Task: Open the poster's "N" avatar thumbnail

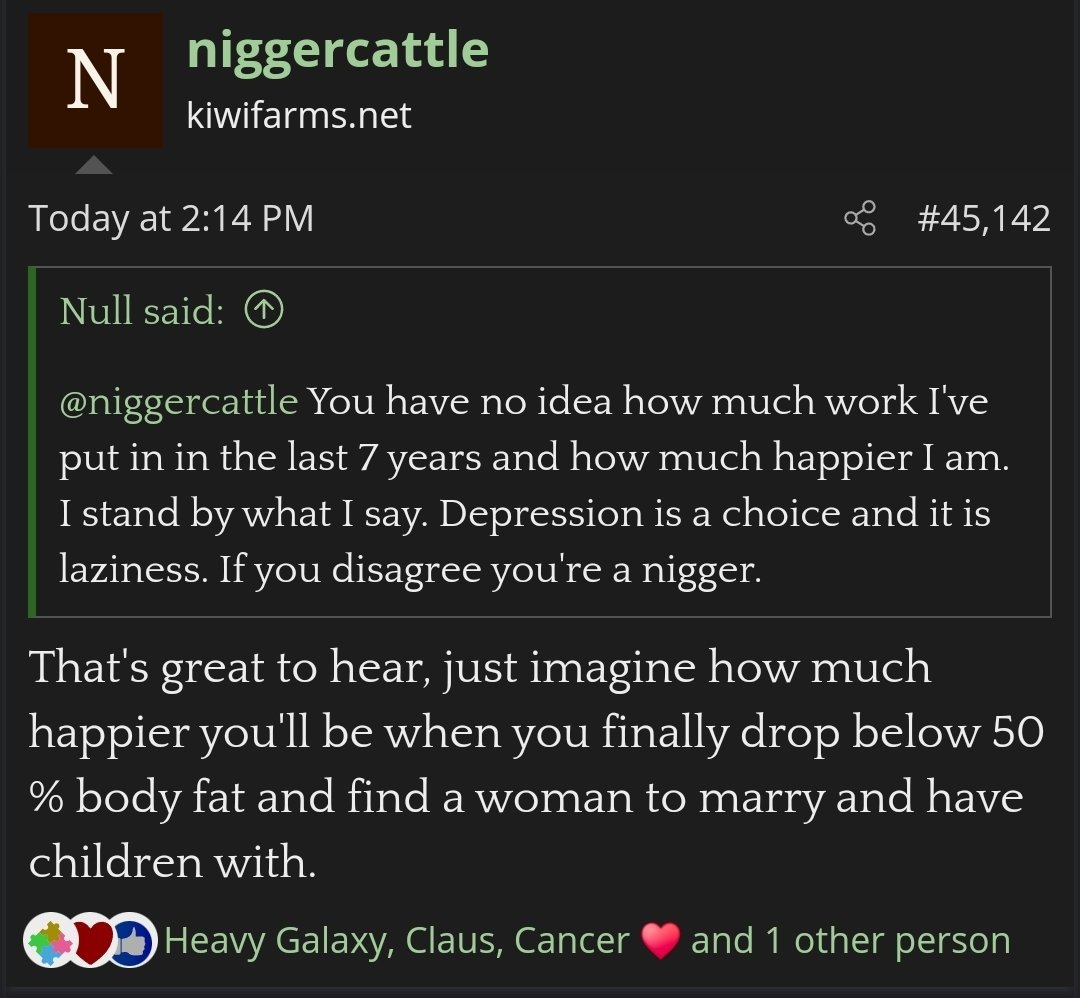Action: pyautogui.click(x=95, y=80)
